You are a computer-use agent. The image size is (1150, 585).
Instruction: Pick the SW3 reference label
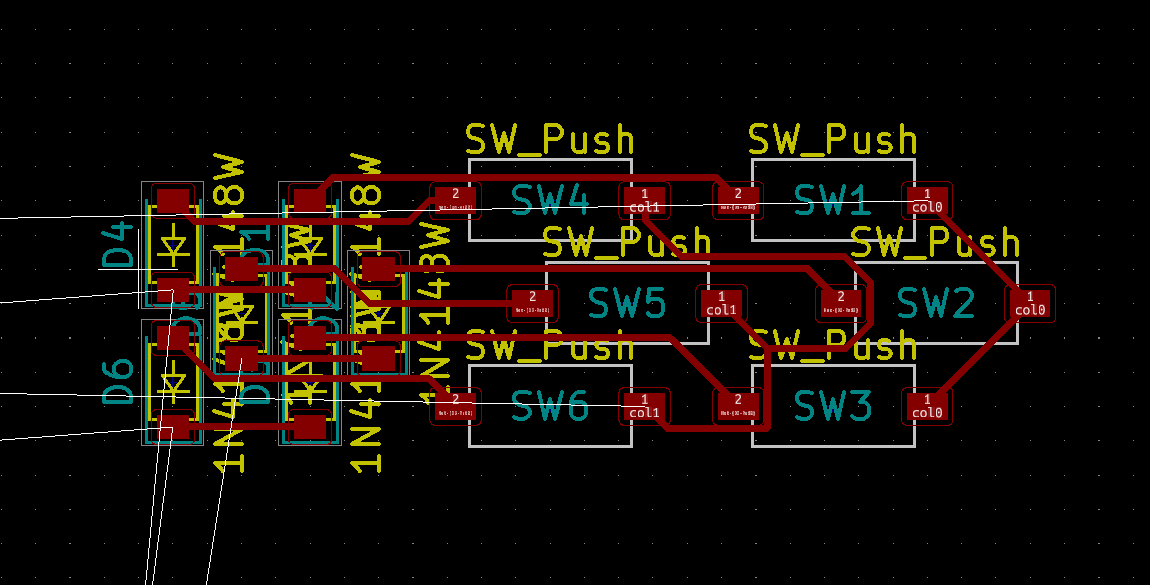tap(832, 406)
